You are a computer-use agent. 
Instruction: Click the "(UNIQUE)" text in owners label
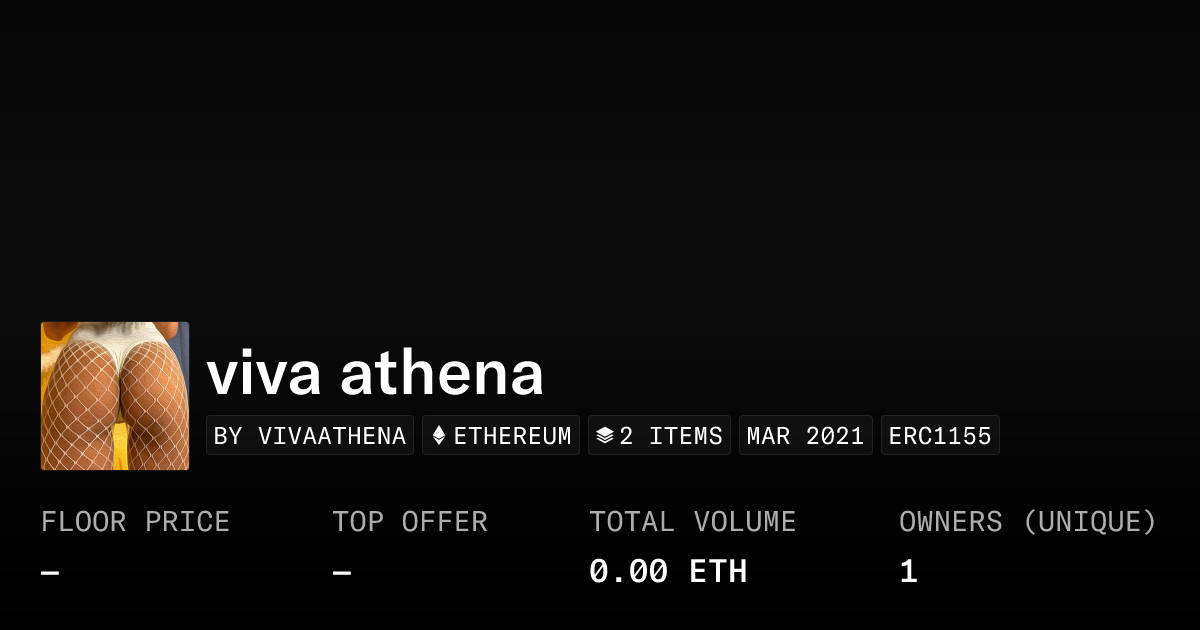(1089, 522)
